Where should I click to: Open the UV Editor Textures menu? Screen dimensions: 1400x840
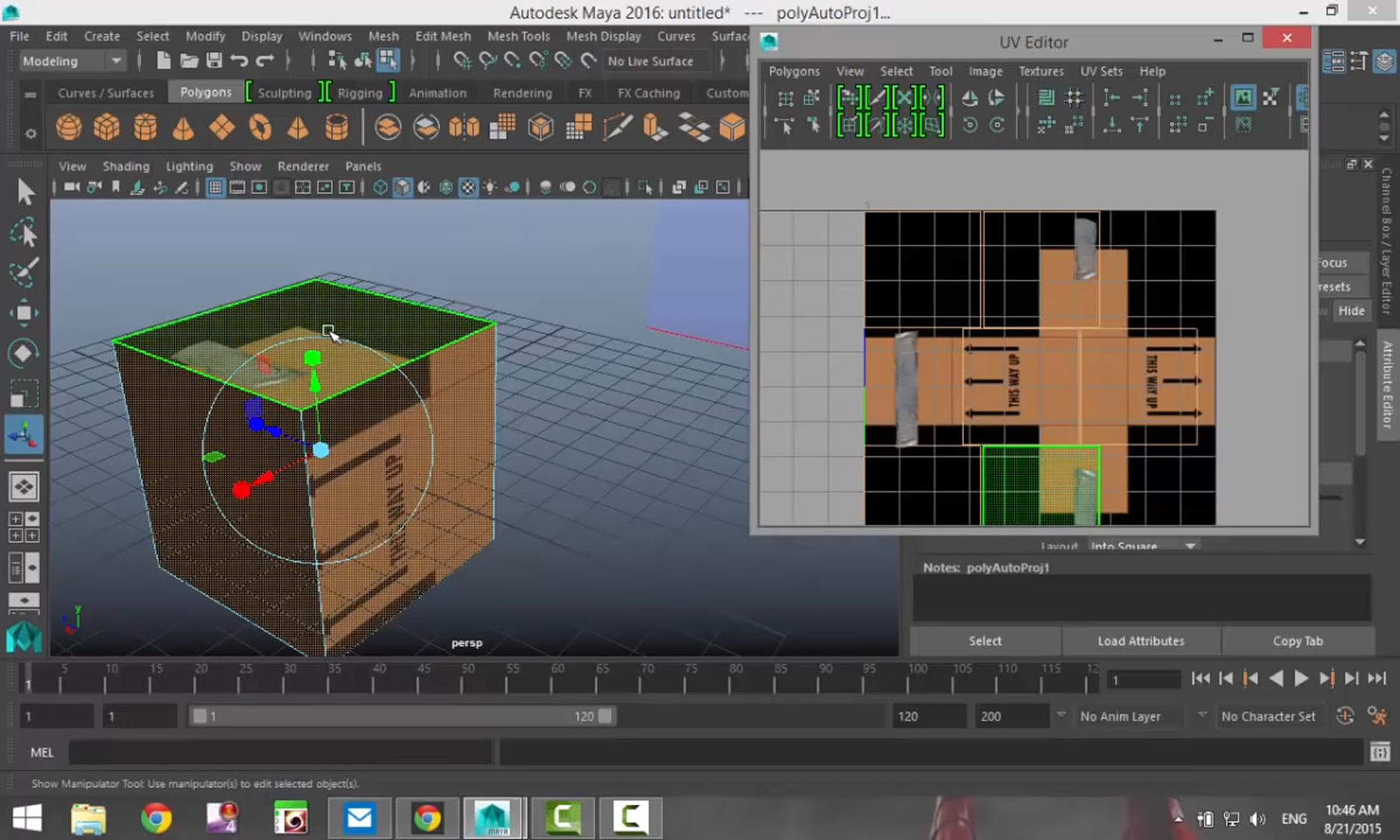tap(1040, 71)
